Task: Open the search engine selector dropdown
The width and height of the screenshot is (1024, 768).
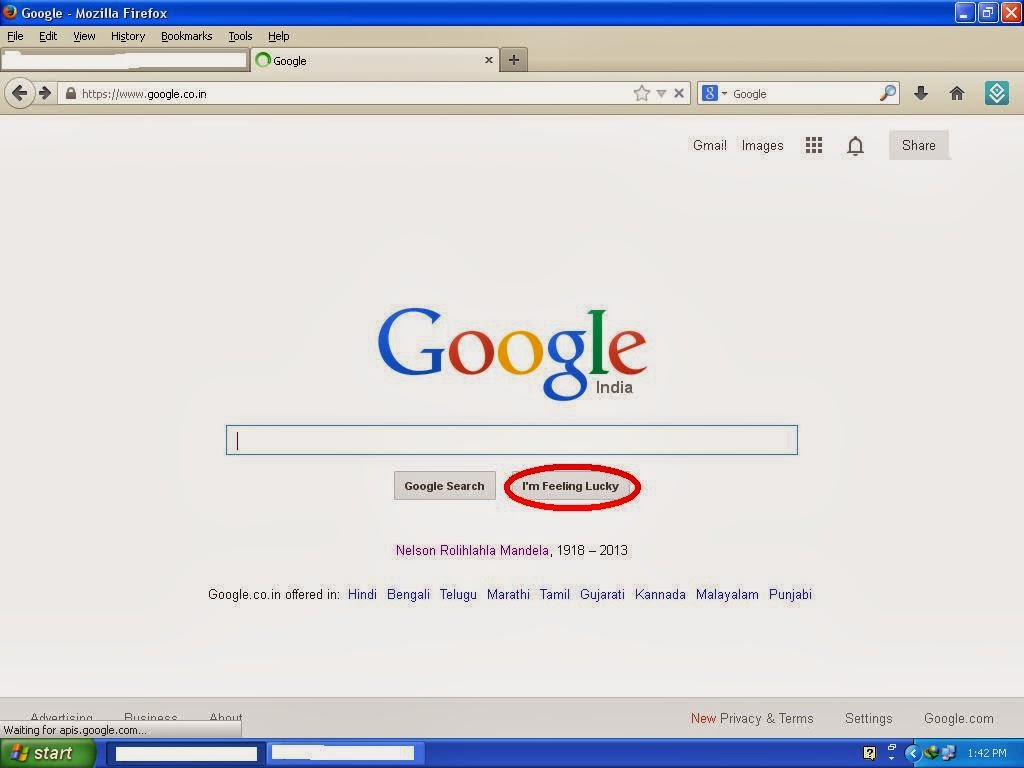Action: (714, 93)
